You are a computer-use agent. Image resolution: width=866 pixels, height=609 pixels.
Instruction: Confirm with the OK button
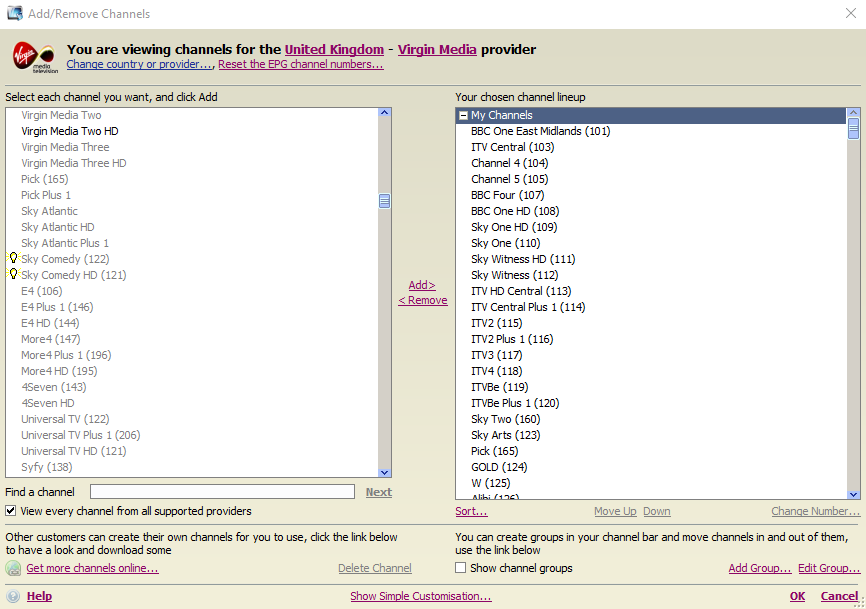[x=797, y=596]
